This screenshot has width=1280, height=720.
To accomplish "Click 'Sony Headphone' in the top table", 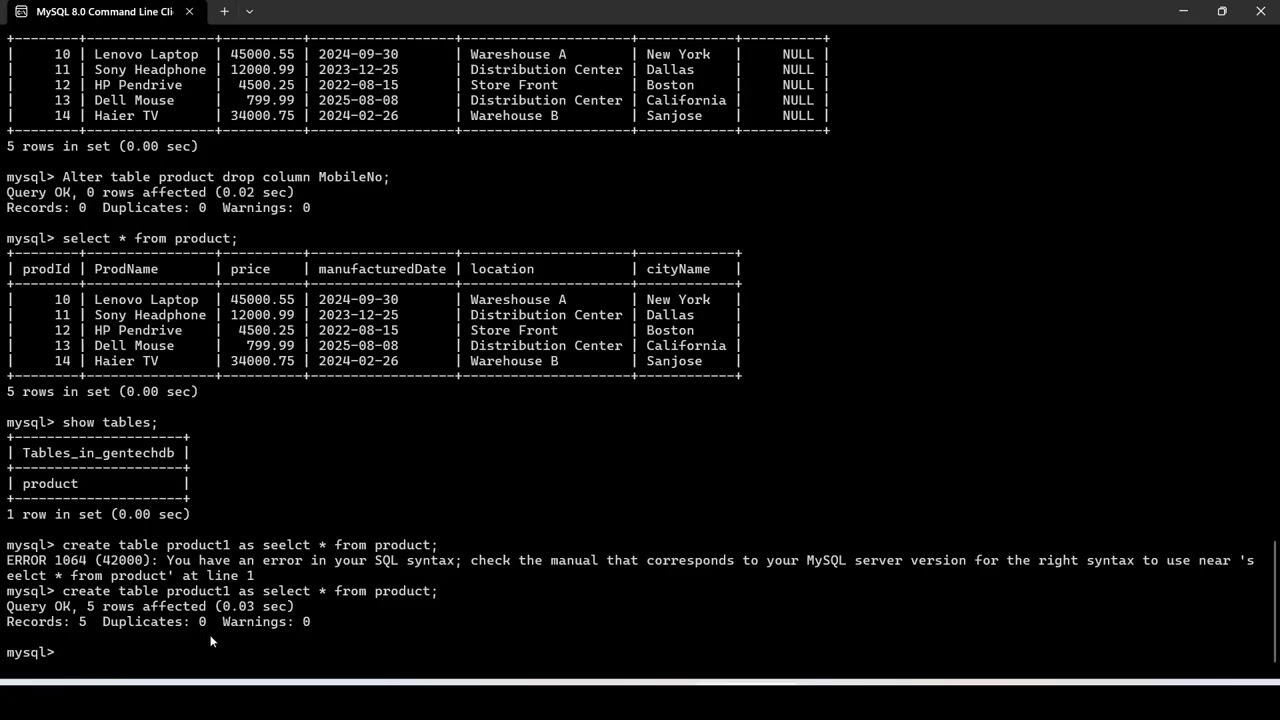I will (150, 70).
